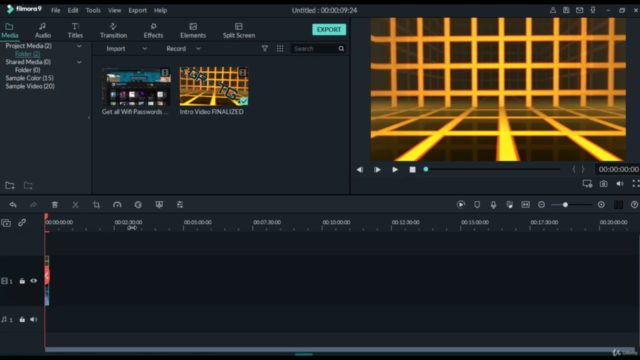Image resolution: width=640 pixels, height=360 pixels.
Task: Open the Media tab
Action: (9, 31)
